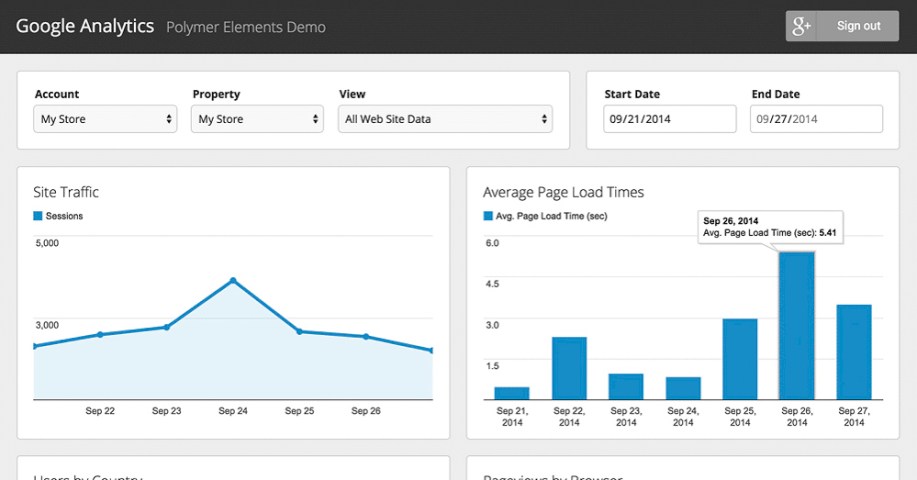This screenshot has height=480, width=917.
Task: Open the View dropdown menu
Action: pos(445,120)
